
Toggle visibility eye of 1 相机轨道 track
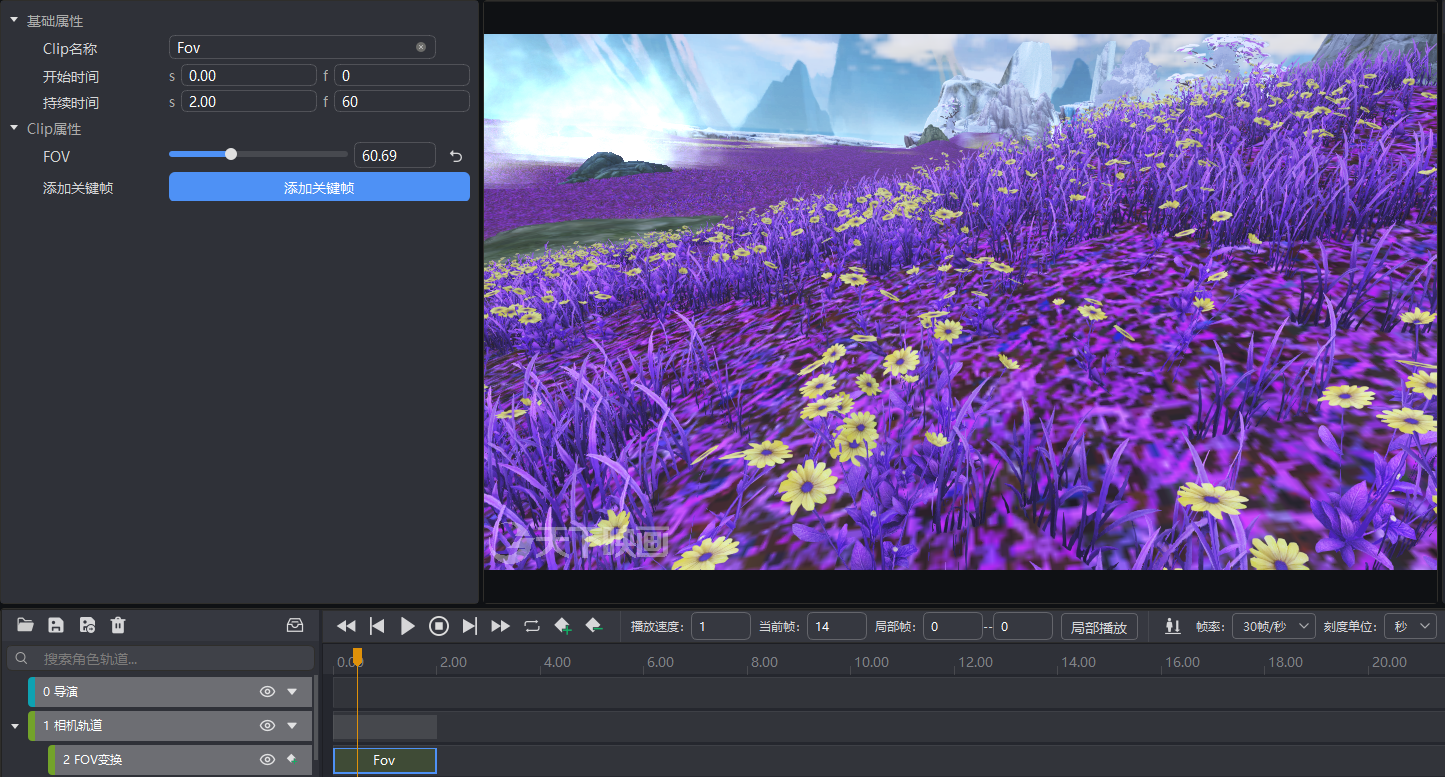[267, 725]
